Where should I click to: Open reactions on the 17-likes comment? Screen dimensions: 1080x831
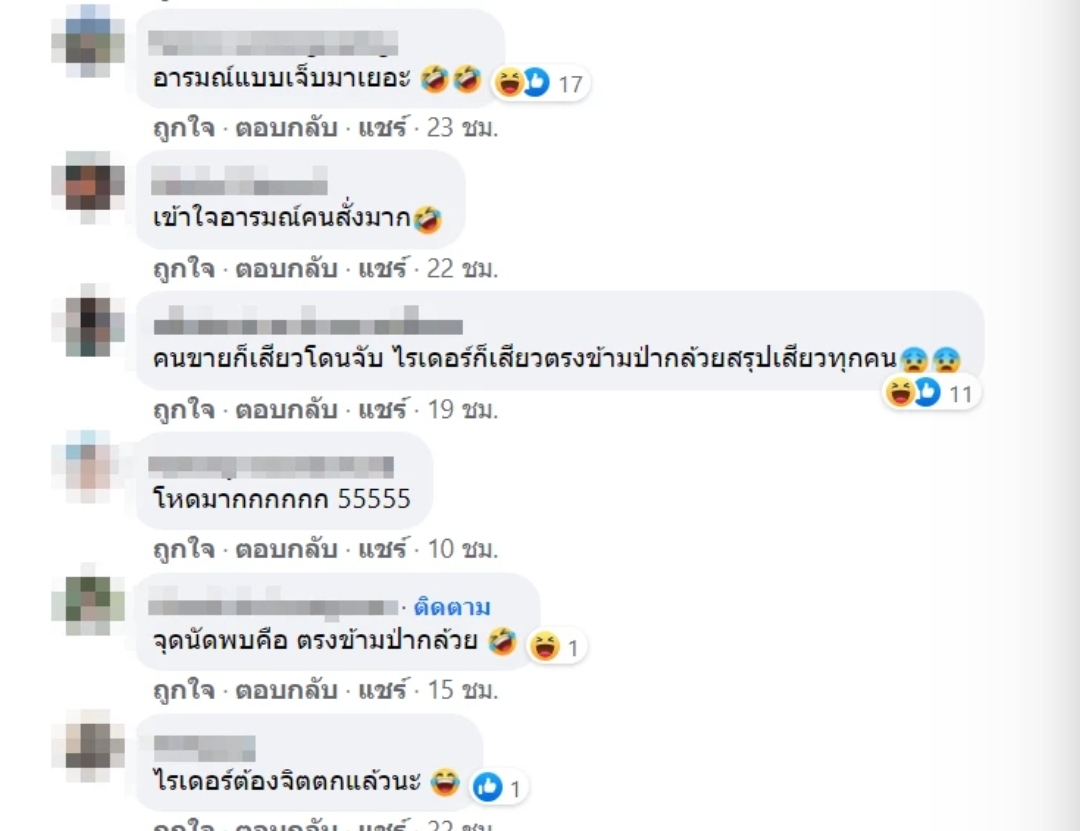[x=541, y=83]
